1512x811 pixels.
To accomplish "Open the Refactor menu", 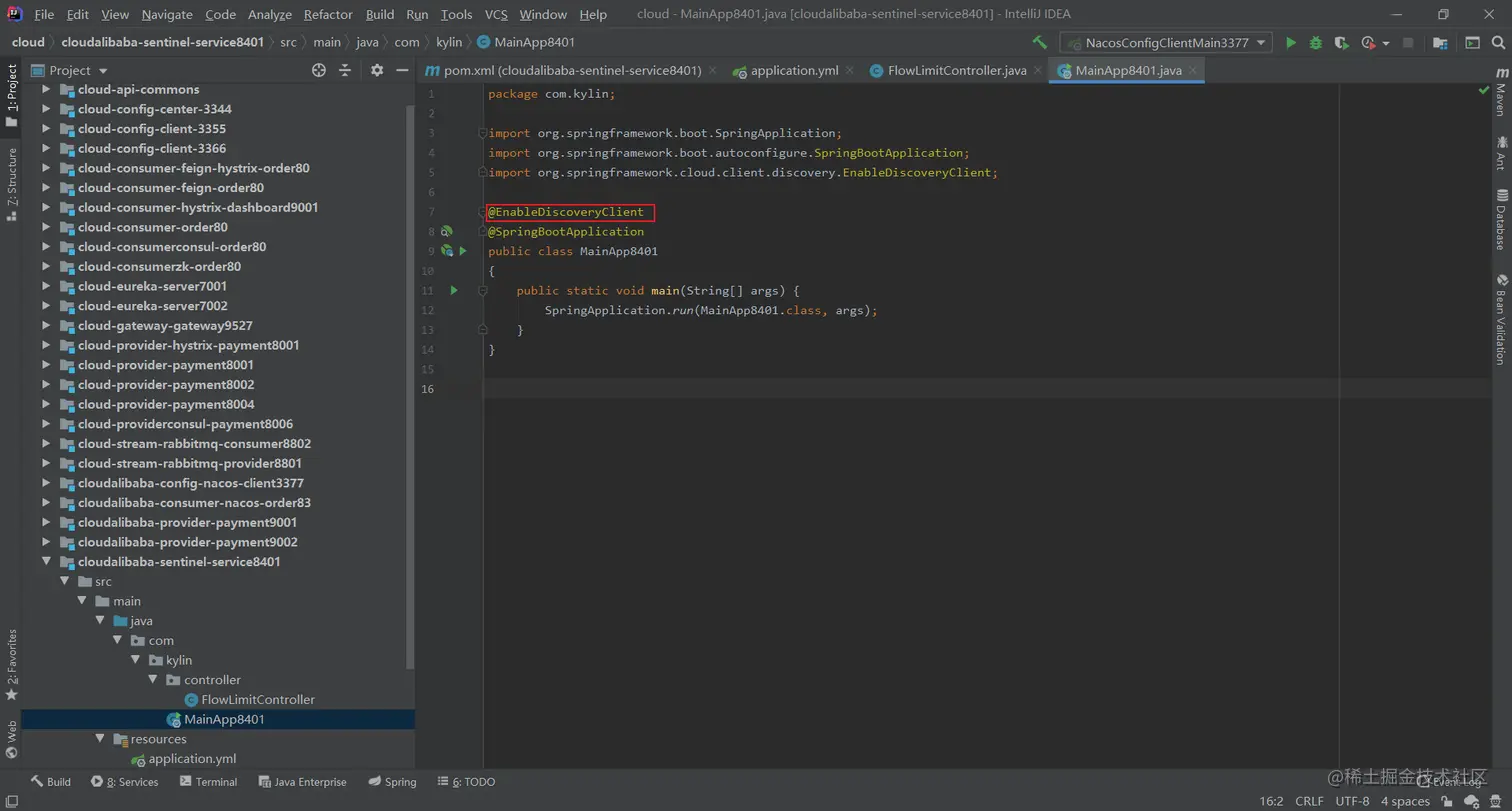I will tap(328, 15).
